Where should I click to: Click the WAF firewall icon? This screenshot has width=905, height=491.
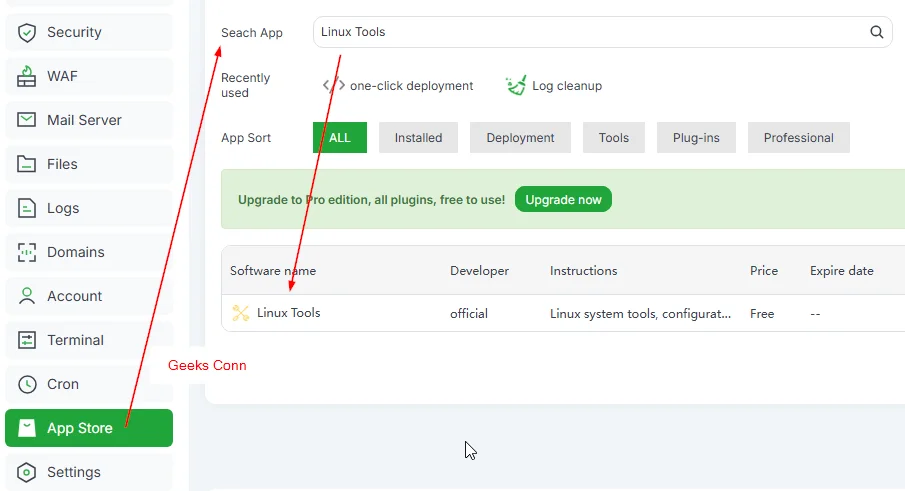[x=27, y=76]
